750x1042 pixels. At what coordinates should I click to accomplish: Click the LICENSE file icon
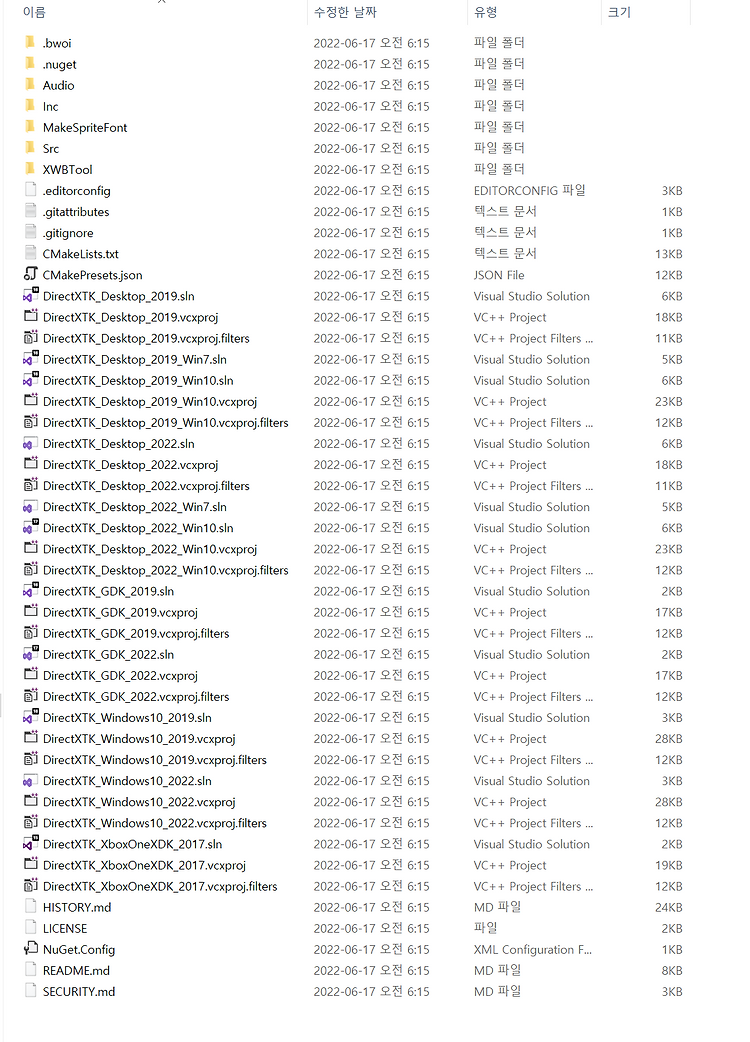click(x=30, y=928)
